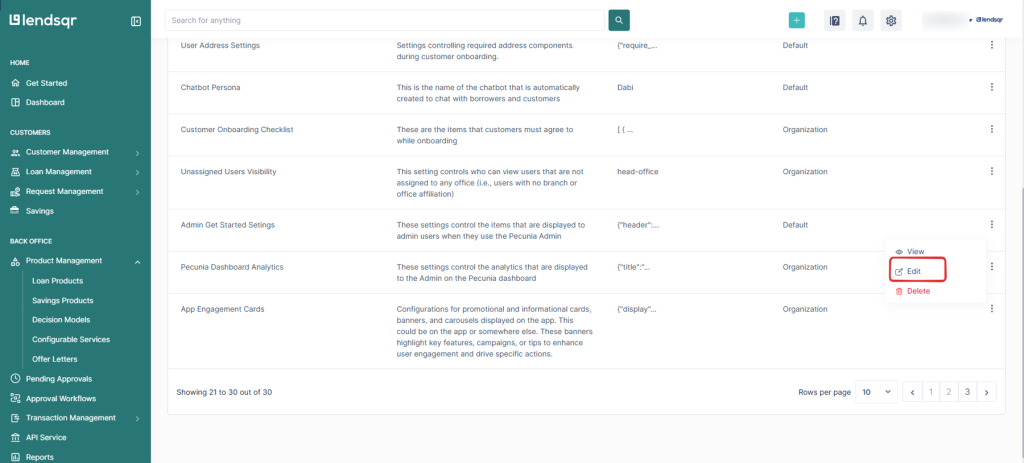Open the help guide icon in the top bar

coord(834,20)
